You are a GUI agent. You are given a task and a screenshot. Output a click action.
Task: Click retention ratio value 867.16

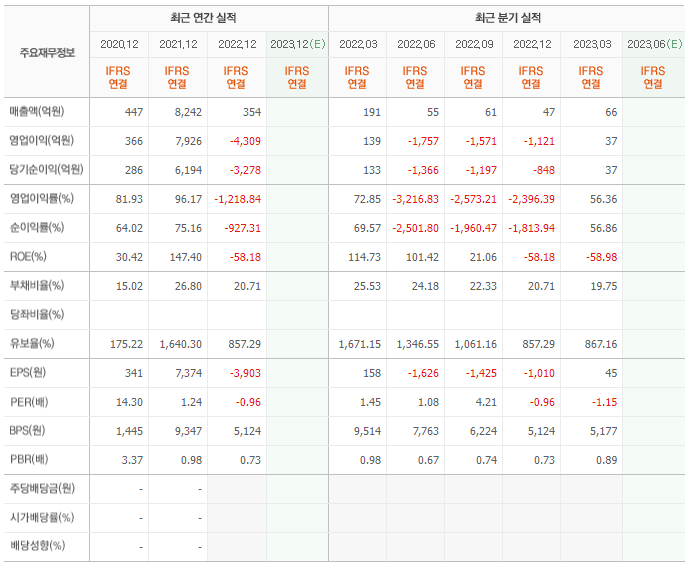(601, 344)
